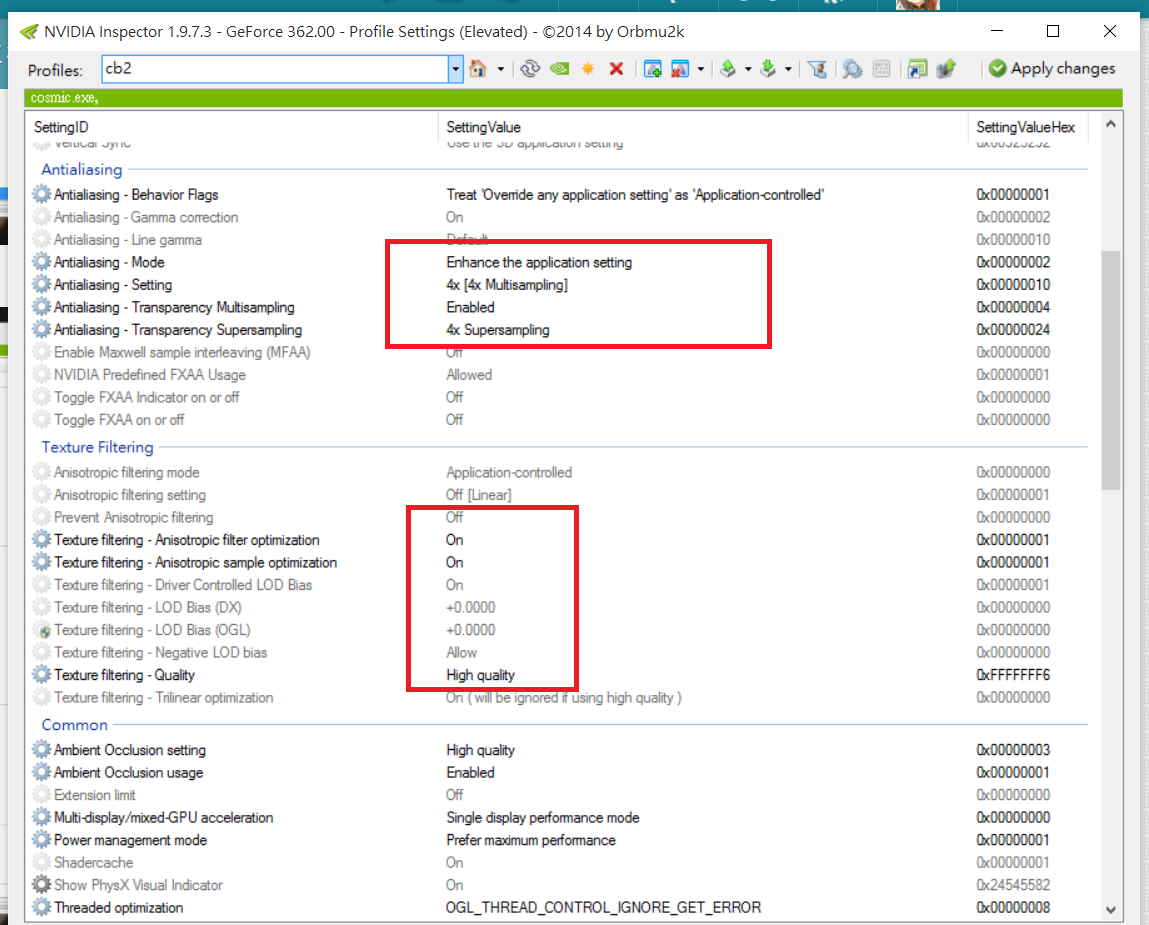This screenshot has height=925, width=1149.
Task: Select the Anisotropic filtering mode row
Action: point(560,473)
